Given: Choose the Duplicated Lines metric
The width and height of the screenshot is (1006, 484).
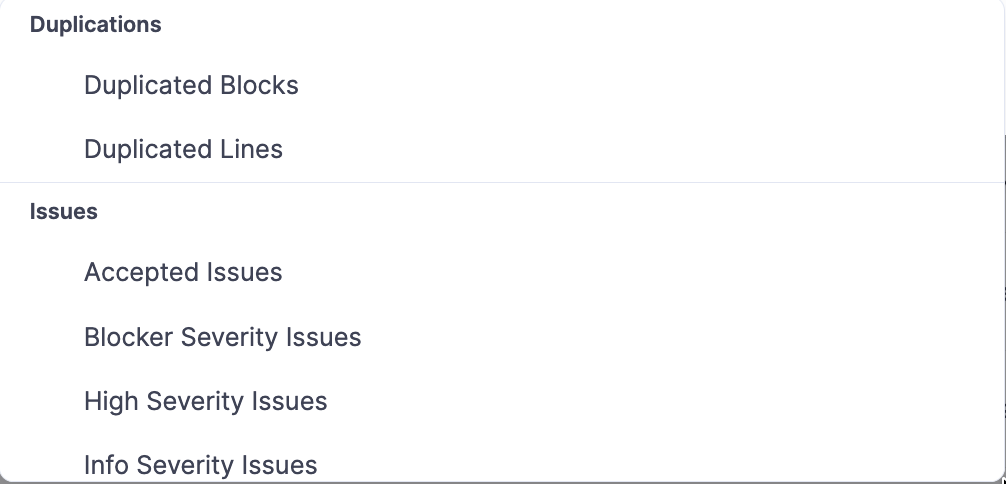Looking at the screenshot, I should [183, 150].
